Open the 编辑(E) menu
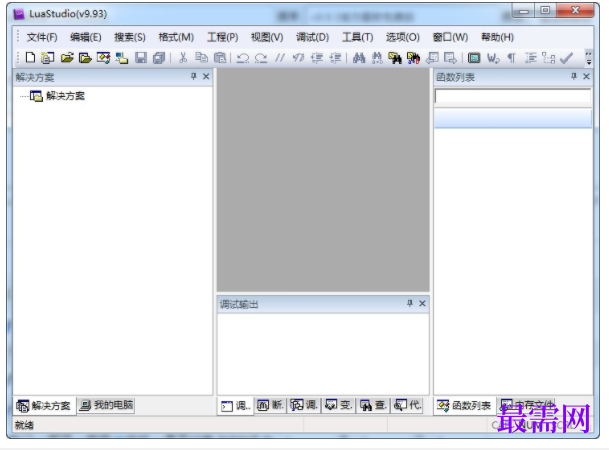This screenshot has width=609, height=450. (85, 37)
